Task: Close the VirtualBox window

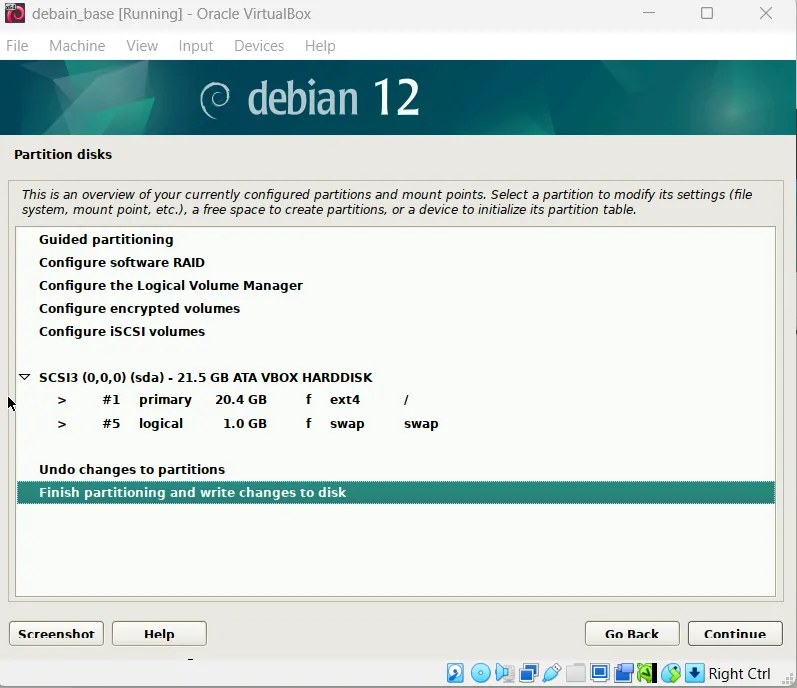Action: (x=766, y=13)
